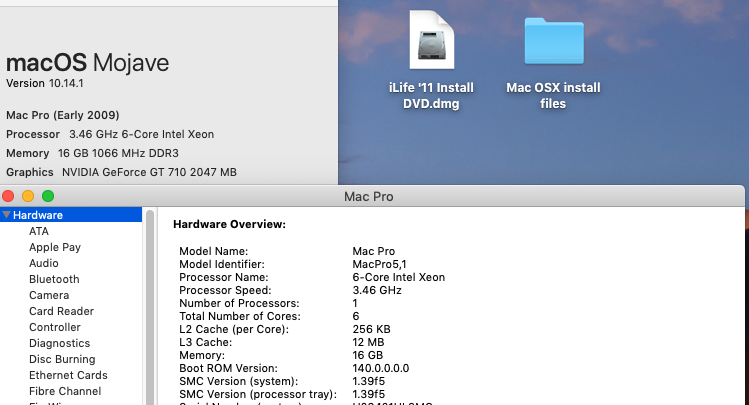Select Bluetooth in the sidebar

(54, 279)
